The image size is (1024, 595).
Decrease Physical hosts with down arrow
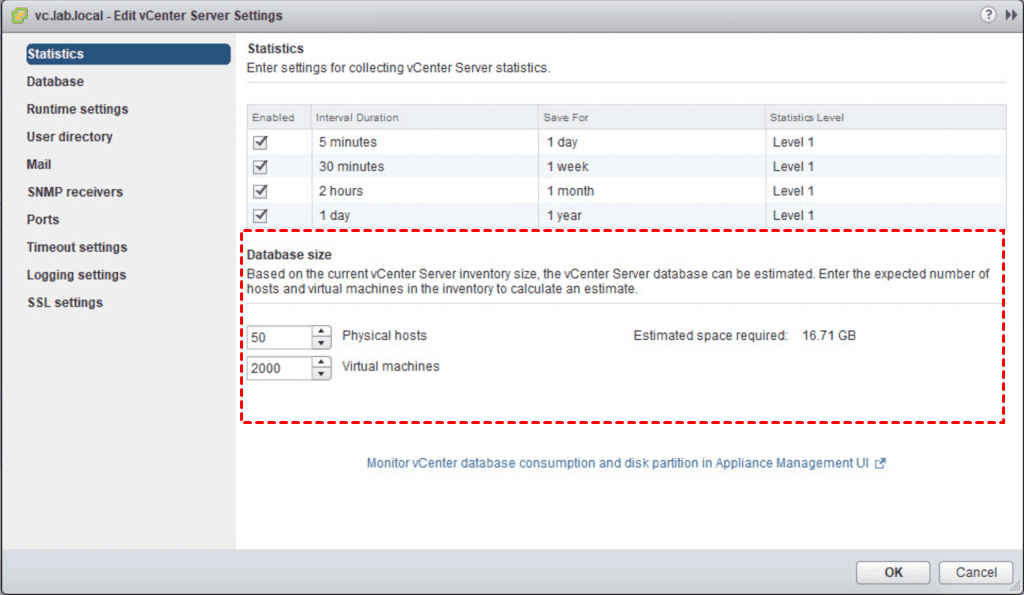pos(321,343)
